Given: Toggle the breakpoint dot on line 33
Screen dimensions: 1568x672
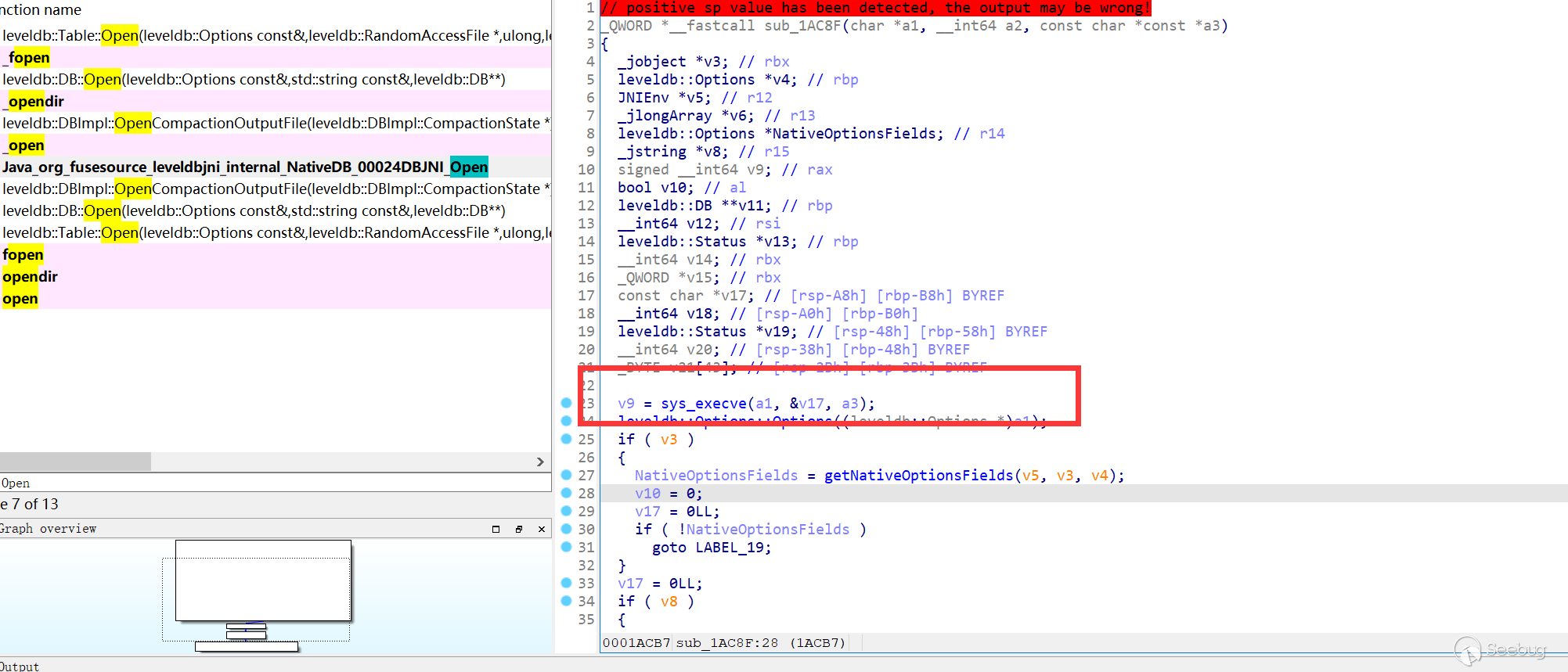Looking at the screenshot, I should (566, 583).
